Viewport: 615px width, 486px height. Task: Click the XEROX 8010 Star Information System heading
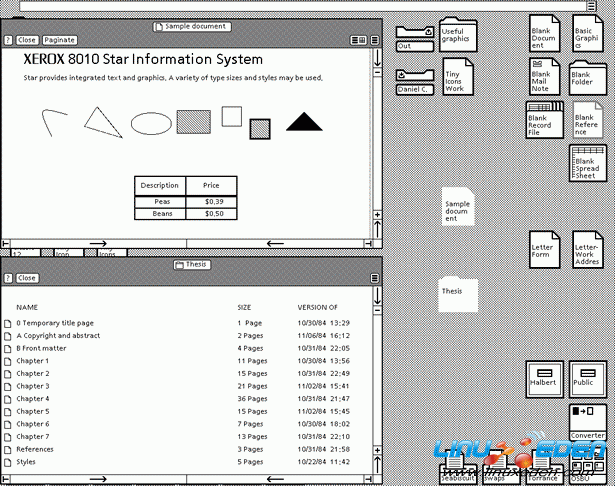143,59
